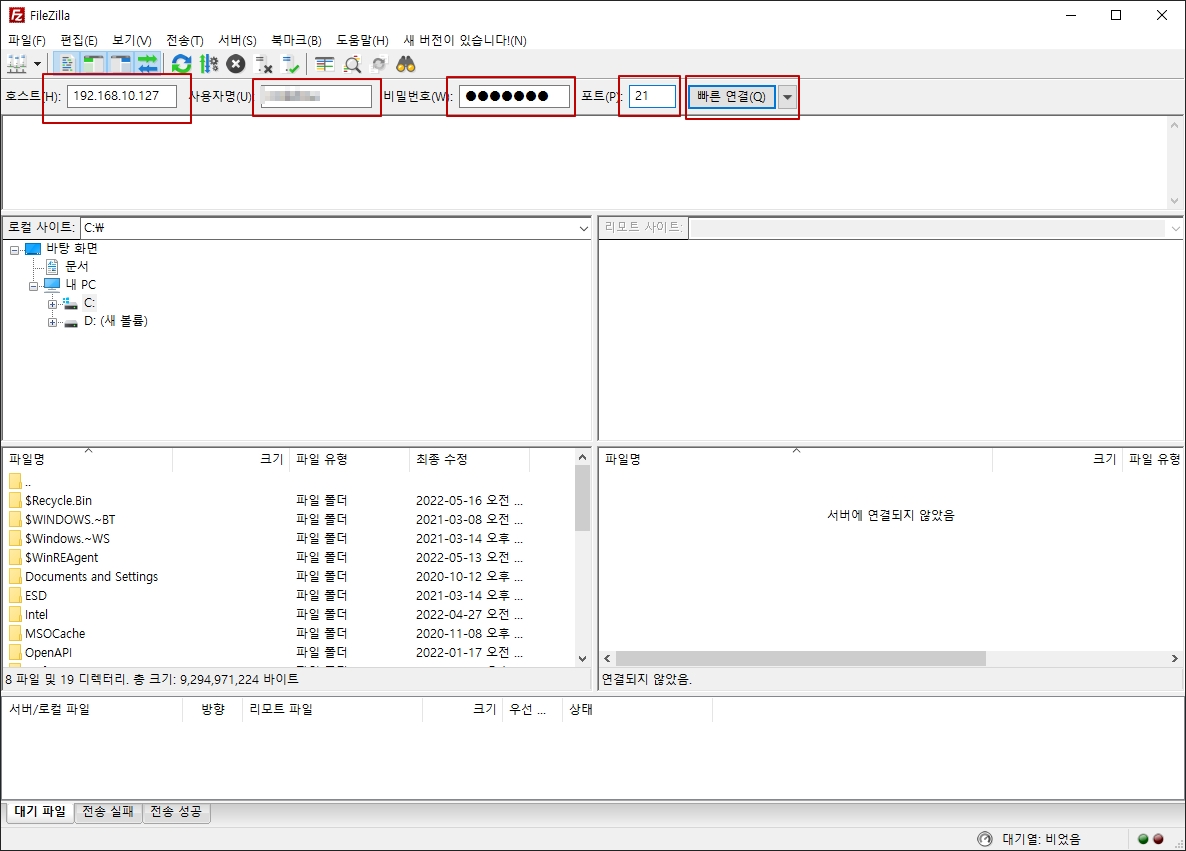Open the 새 버전이 있습니다!(N) menu
The width and height of the screenshot is (1186, 851).
click(x=465, y=40)
